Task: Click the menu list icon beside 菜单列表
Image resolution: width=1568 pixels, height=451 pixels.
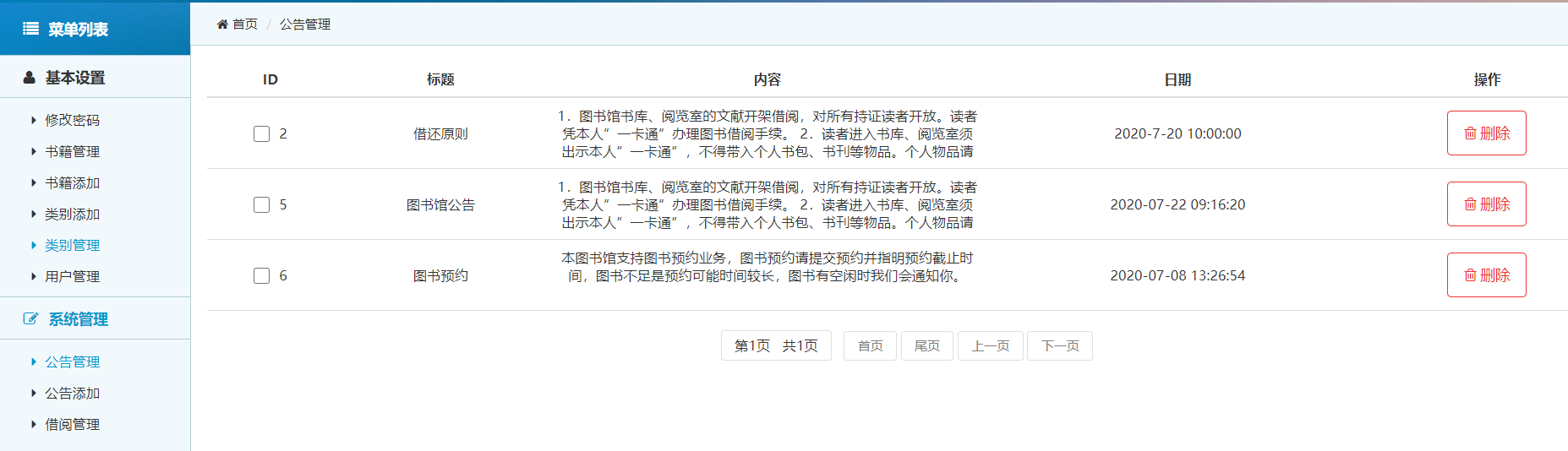Action: click(30, 29)
